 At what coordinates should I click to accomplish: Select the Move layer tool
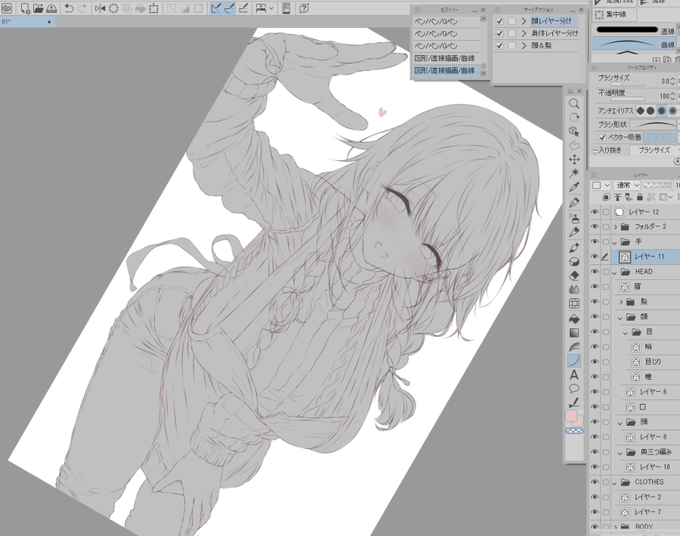click(574, 160)
